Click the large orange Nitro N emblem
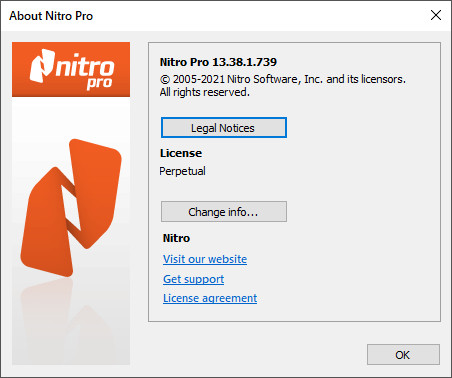Image resolution: width=452 pixels, height=378 pixels. [71, 207]
